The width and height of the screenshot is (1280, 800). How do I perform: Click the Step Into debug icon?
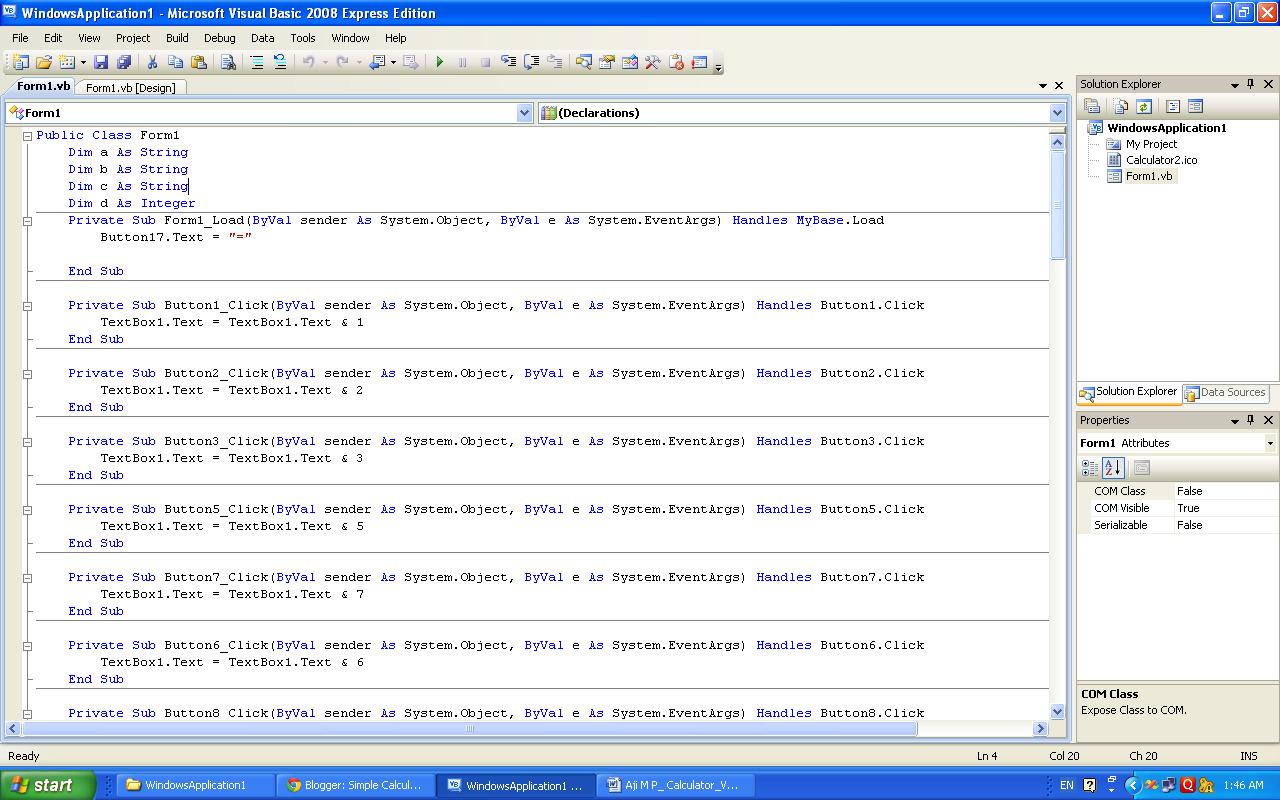click(x=508, y=62)
